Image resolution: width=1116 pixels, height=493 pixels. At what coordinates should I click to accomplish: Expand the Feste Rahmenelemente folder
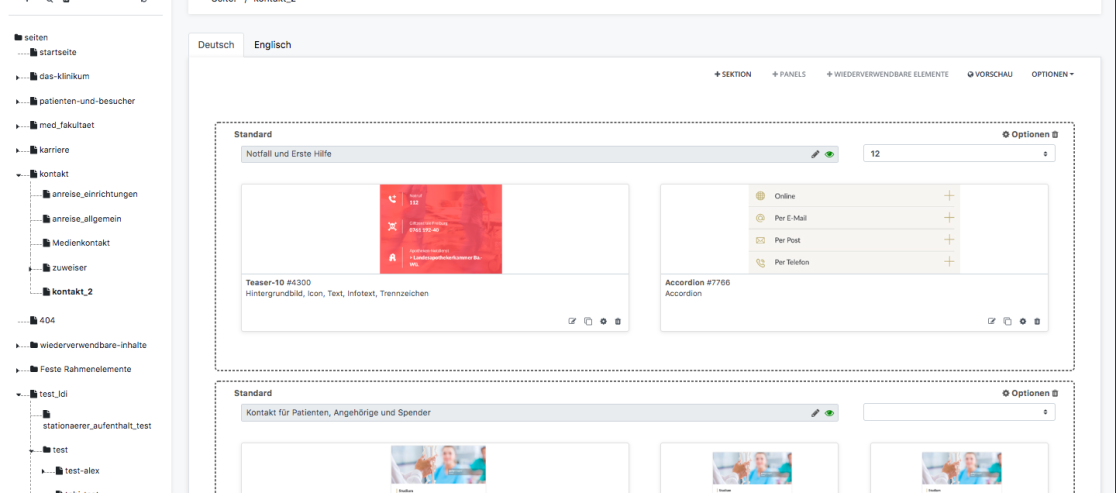[x=18, y=371]
